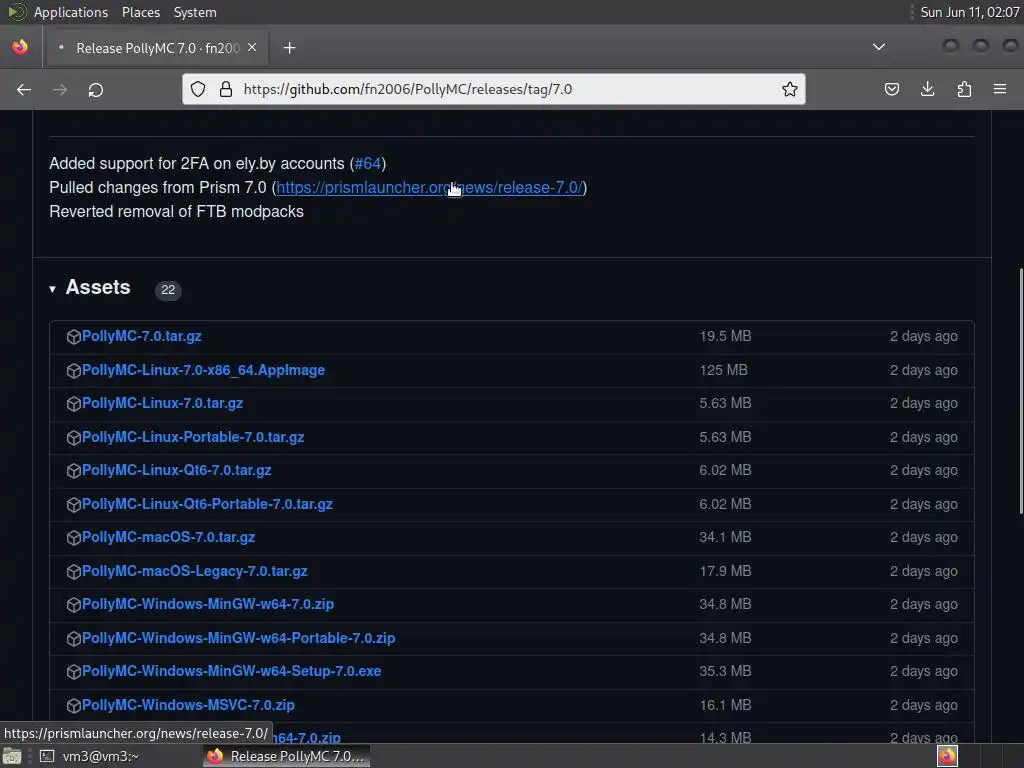View site security padlock info
The image size is (1024, 768).
(225, 89)
